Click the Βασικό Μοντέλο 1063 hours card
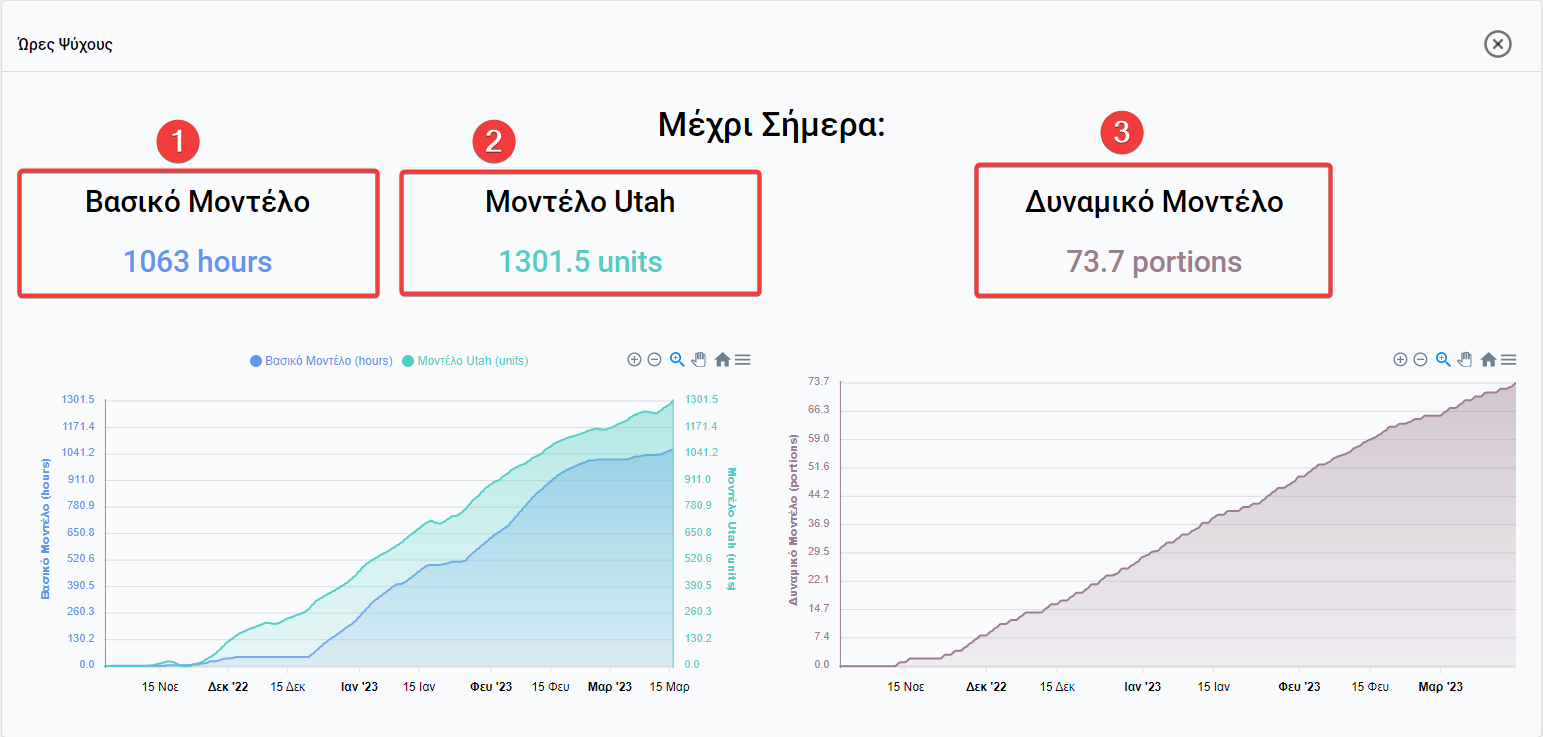1543x737 pixels. tap(198, 233)
